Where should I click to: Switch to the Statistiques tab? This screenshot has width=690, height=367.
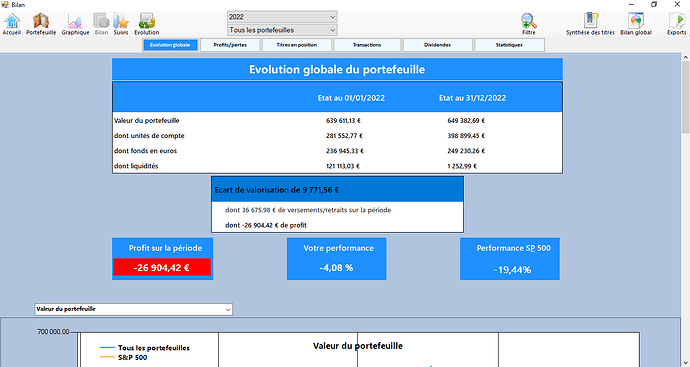point(509,45)
